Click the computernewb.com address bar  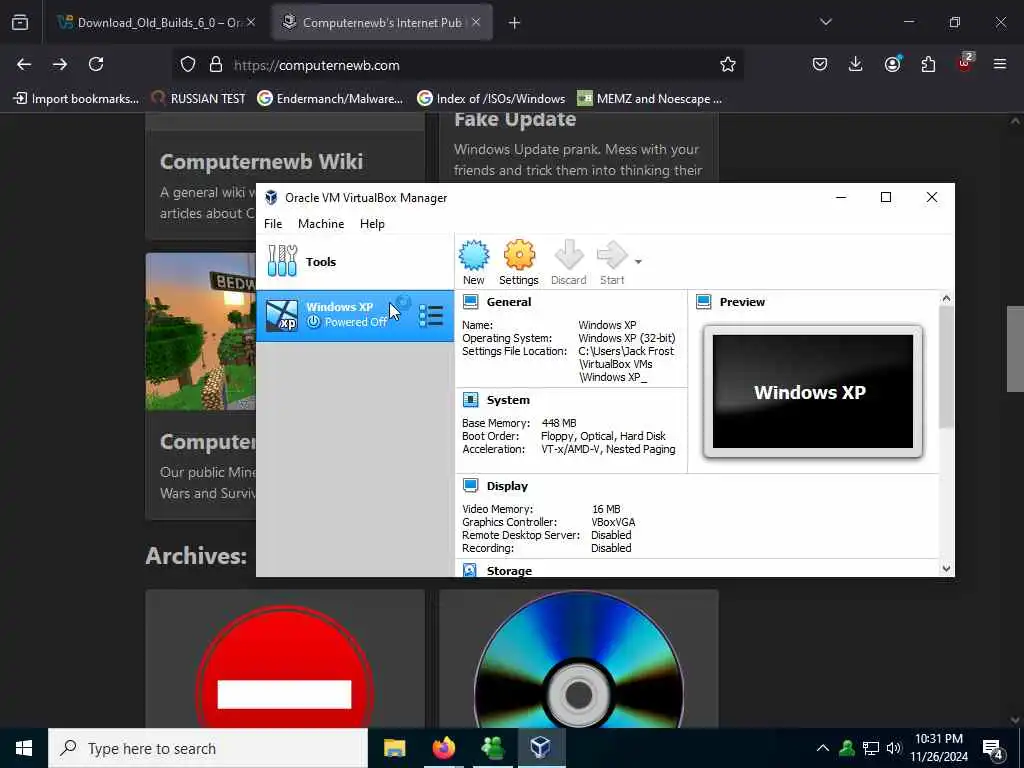pos(457,65)
